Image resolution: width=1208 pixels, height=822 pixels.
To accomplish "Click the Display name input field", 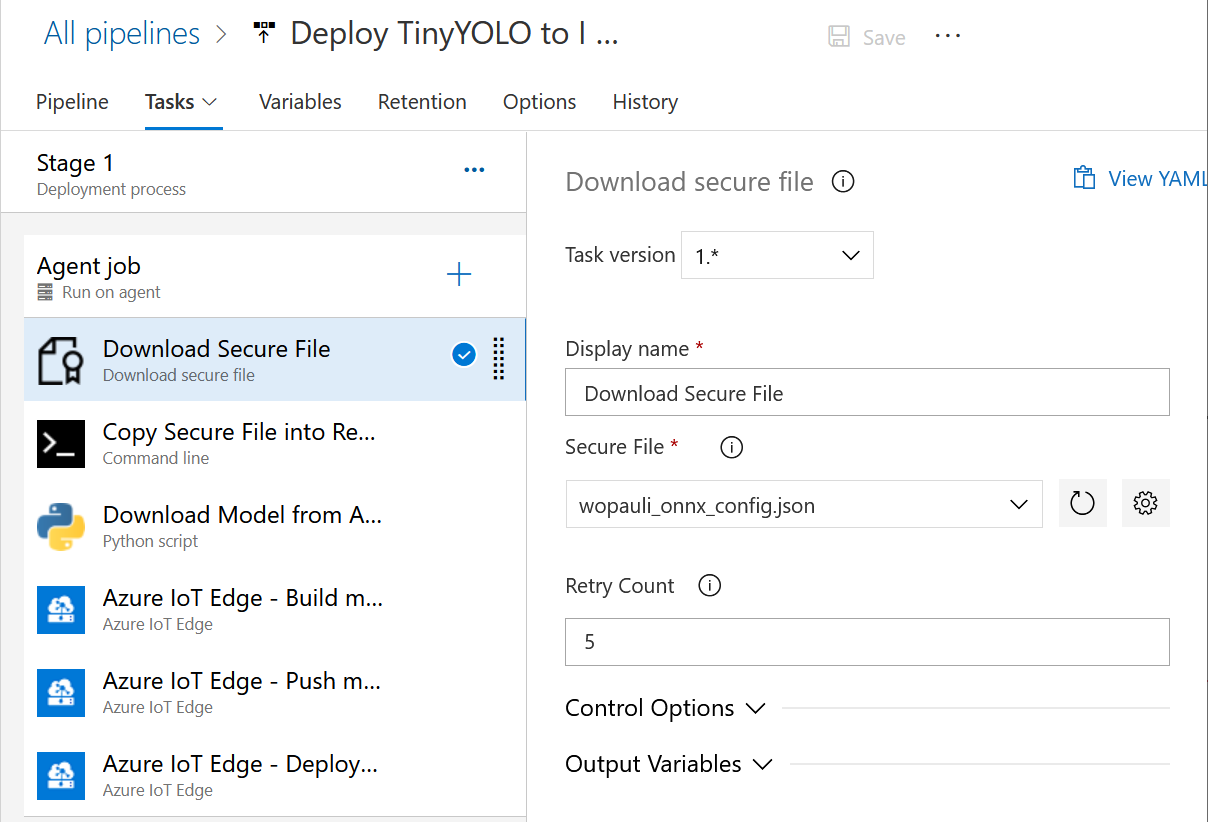I will (867, 393).
